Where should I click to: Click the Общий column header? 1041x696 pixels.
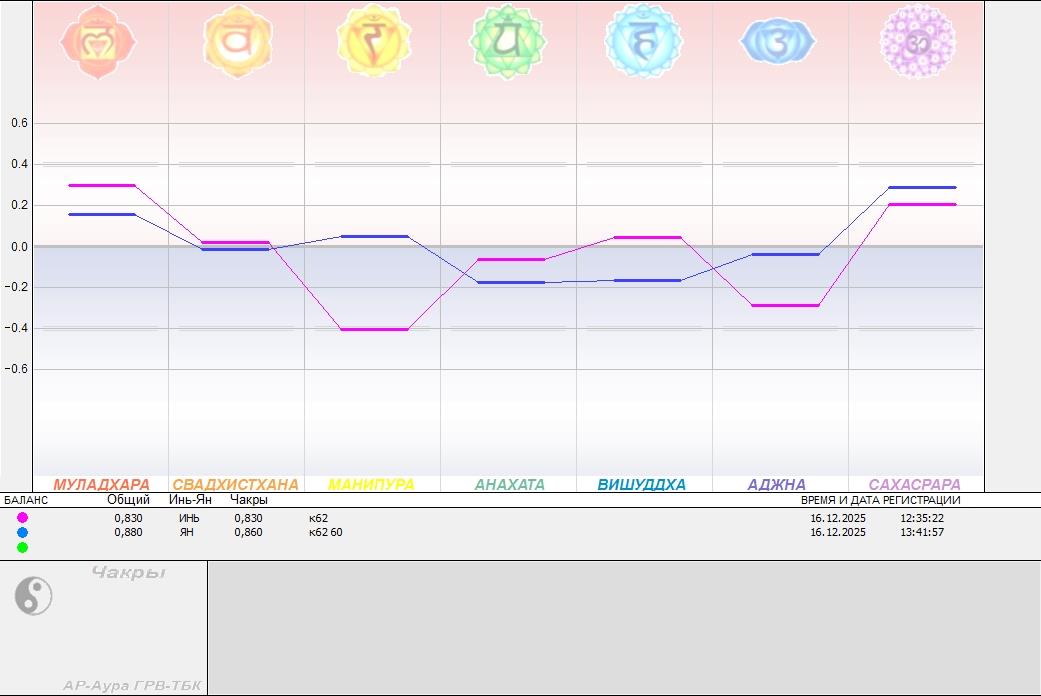[128, 500]
